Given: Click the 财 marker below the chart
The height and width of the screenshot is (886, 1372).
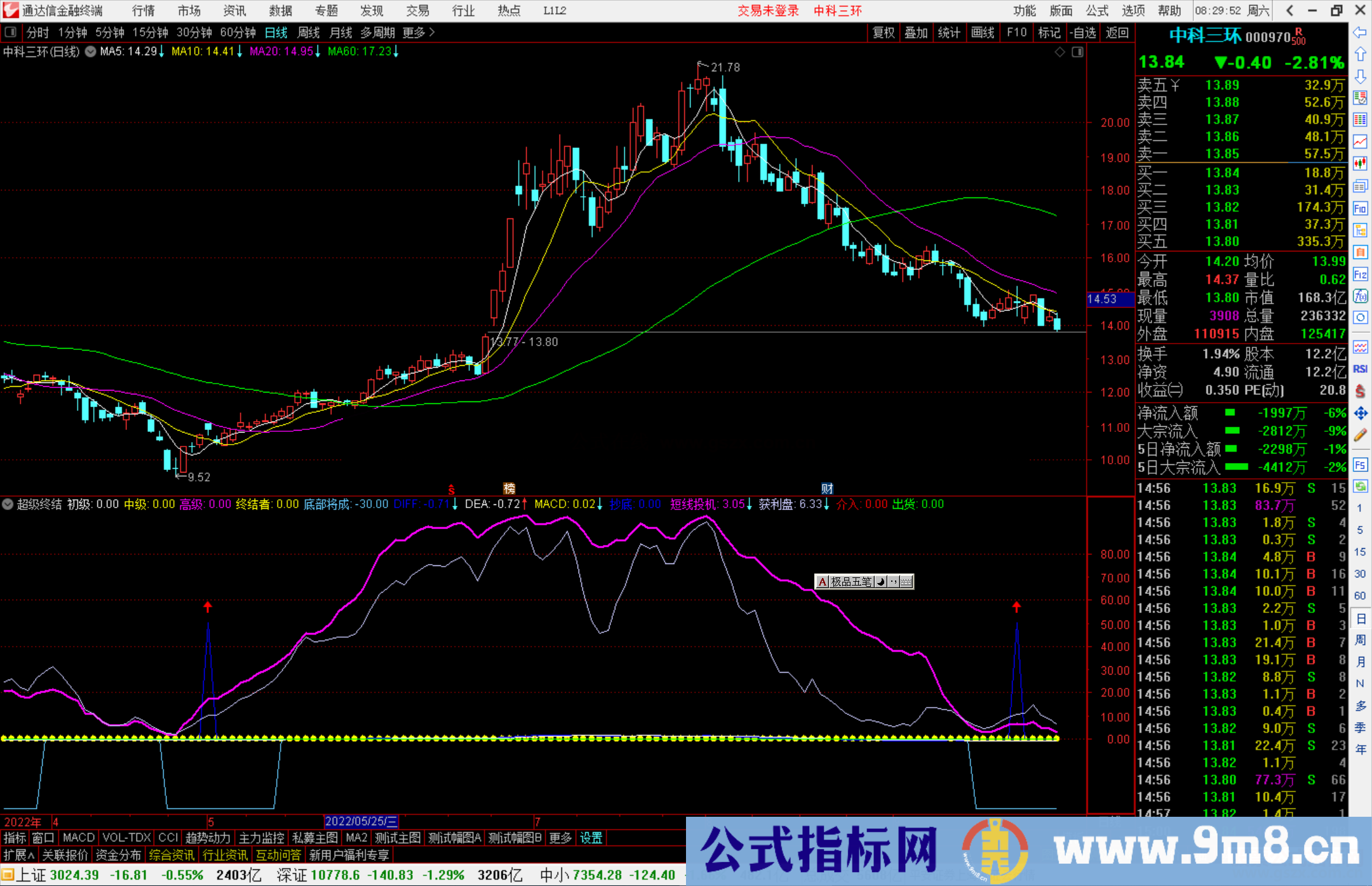Looking at the screenshot, I should pyautogui.click(x=827, y=488).
